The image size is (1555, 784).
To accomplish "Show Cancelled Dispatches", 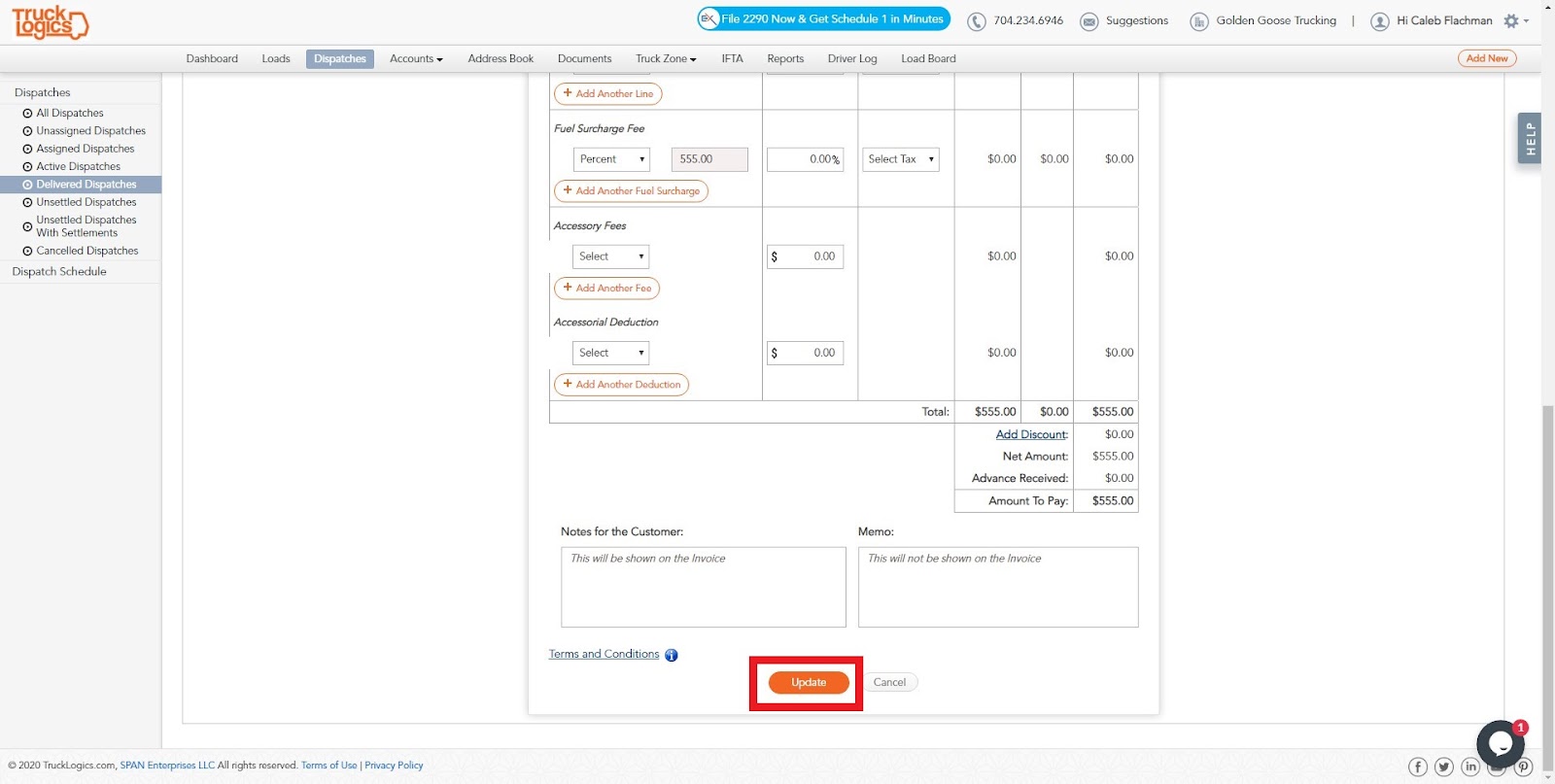I will point(87,252).
